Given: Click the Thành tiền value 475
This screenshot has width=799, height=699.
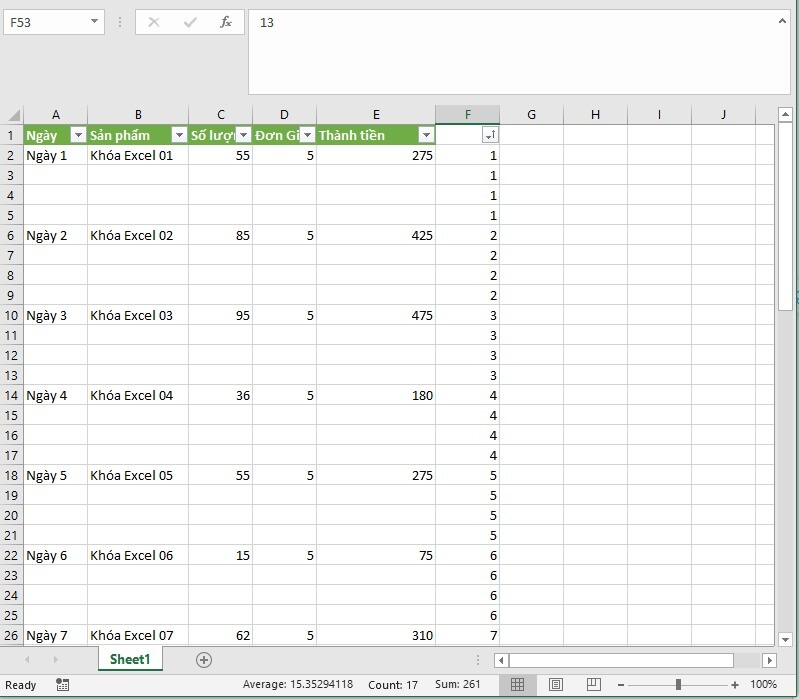Looking at the screenshot, I should 376,315.
